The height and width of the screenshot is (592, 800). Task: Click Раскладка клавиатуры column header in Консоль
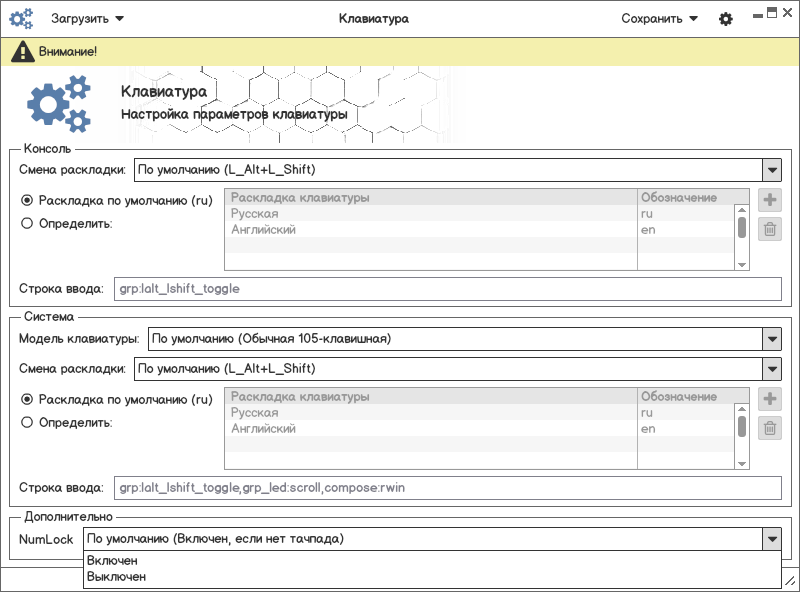tap(431, 198)
